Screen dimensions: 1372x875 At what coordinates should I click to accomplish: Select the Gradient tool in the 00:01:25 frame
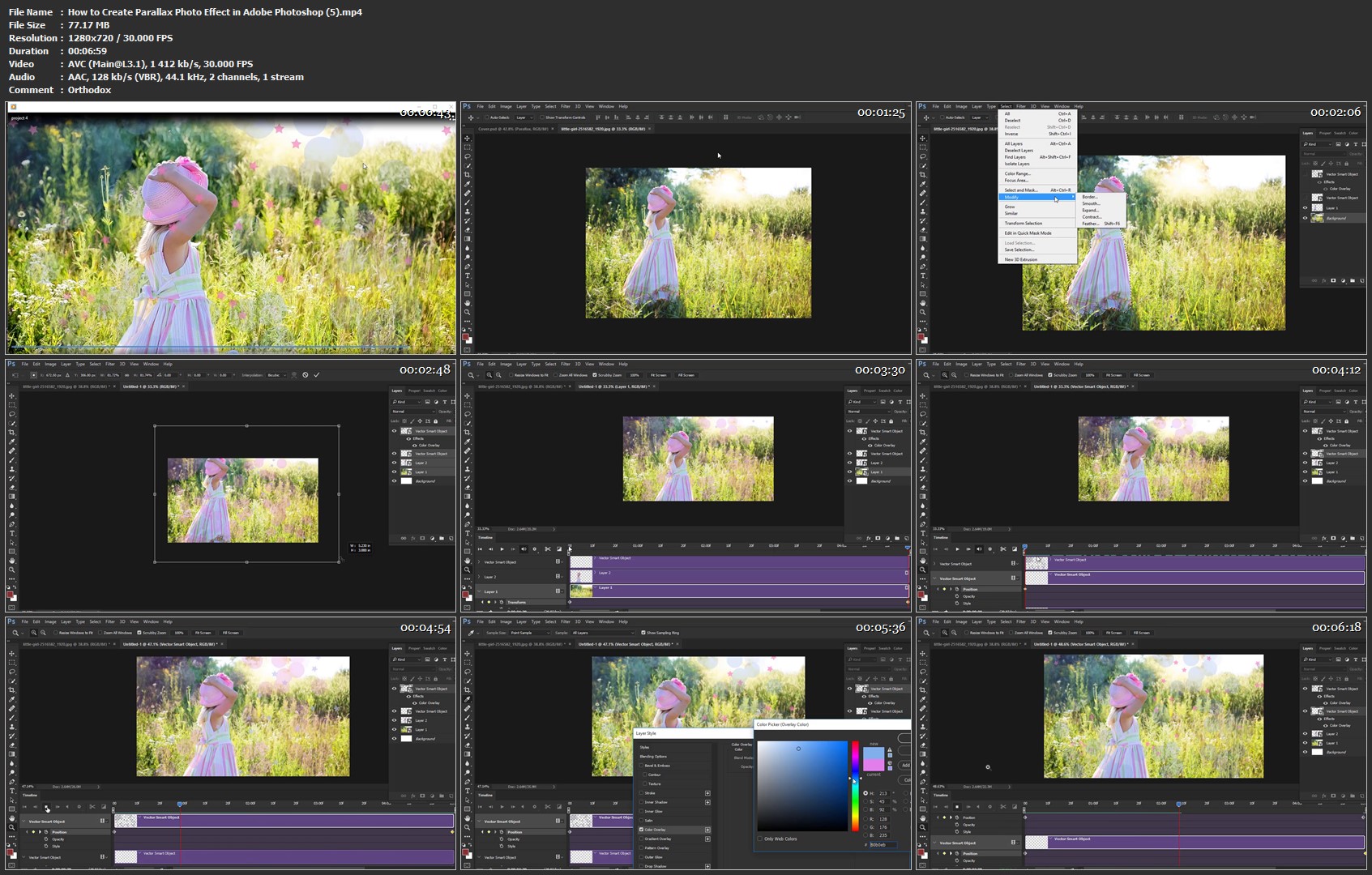click(x=468, y=239)
